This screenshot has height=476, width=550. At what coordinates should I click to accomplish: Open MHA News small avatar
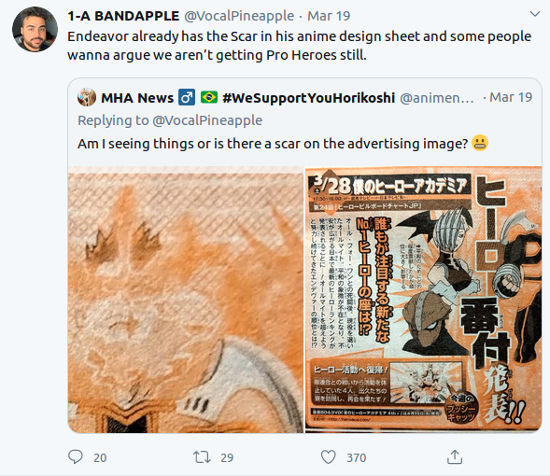coord(87,97)
